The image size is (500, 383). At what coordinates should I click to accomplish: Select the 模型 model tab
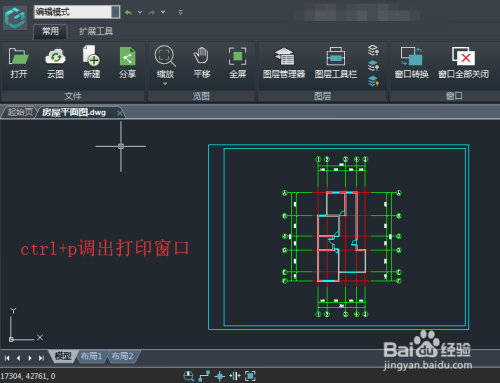tap(63, 356)
